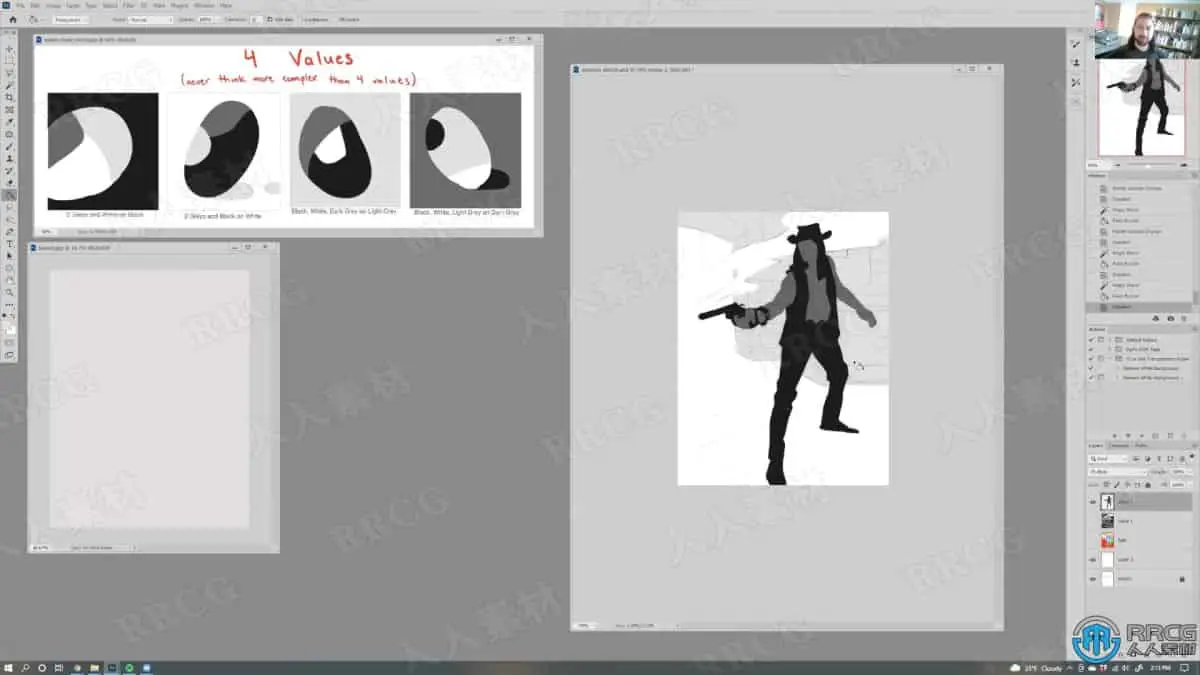
Task: Show the layer with the colorful thumbnail
Action: (x=1092, y=540)
